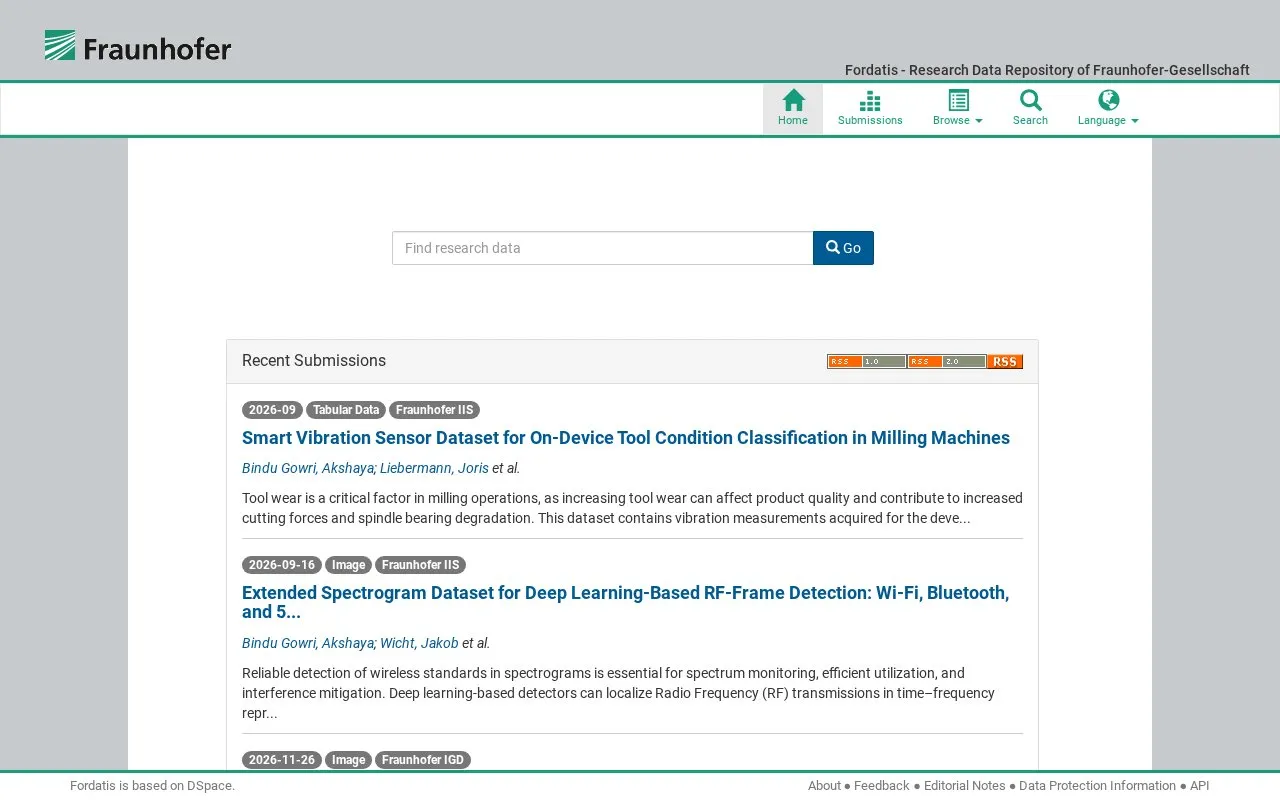Click the Image badge beside 2026-09-16

[348, 565]
